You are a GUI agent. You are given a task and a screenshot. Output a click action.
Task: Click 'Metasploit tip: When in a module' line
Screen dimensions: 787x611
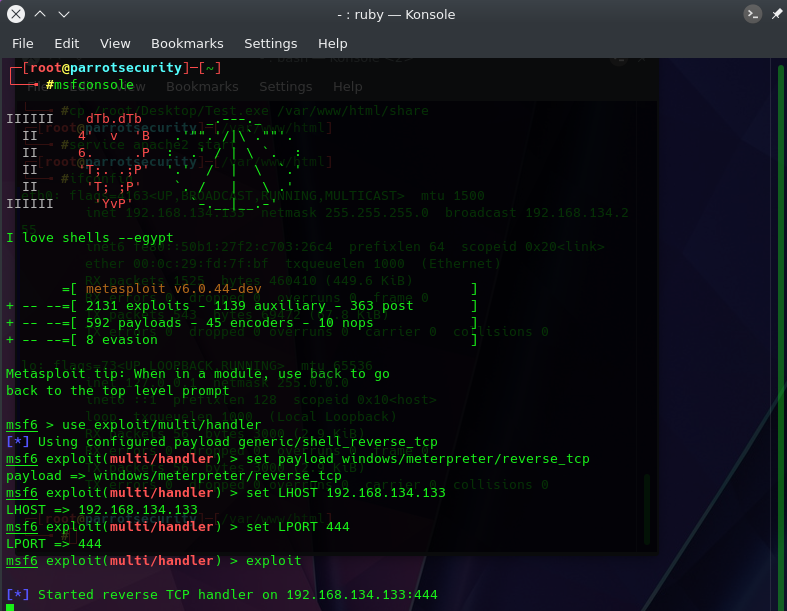198,374
